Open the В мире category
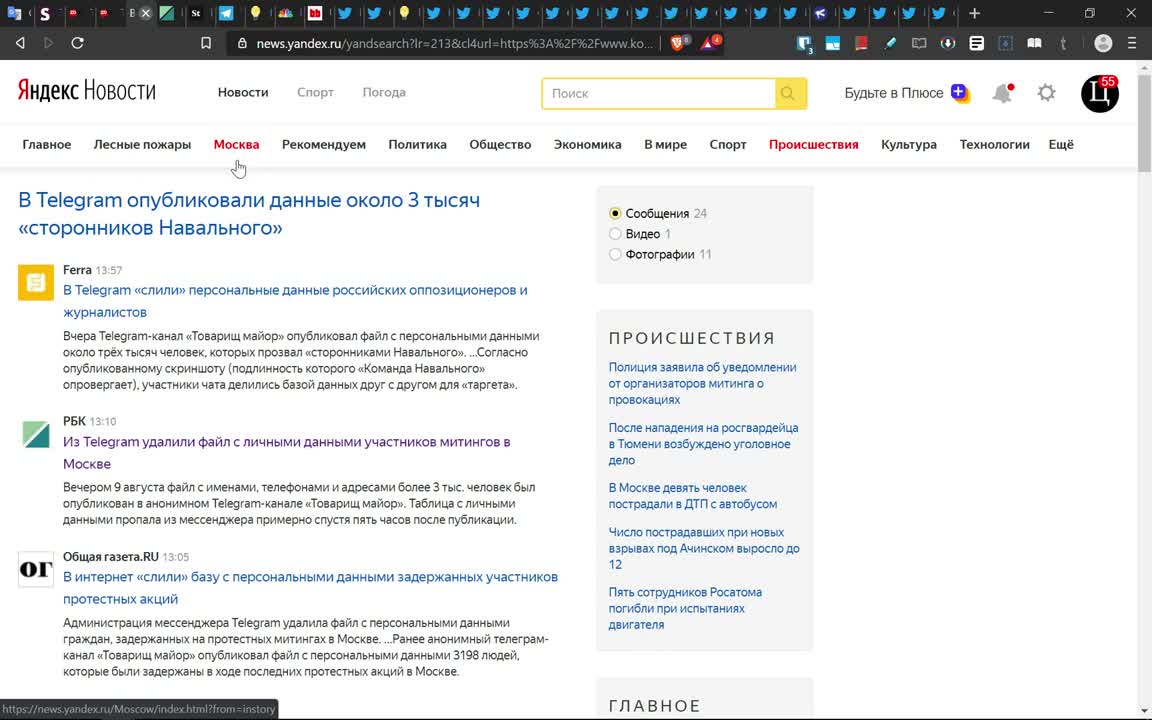The width and height of the screenshot is (1152, 720). 666,145
